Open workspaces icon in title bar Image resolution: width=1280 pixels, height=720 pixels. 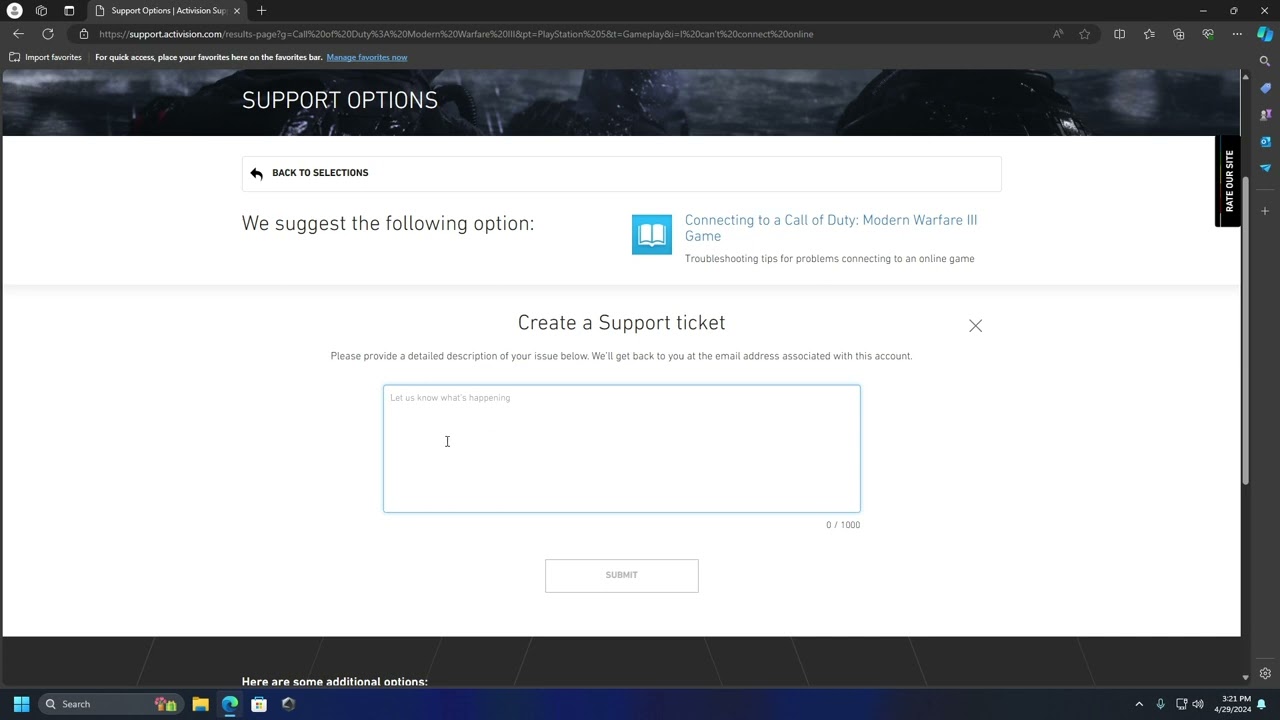[x=41, y=10]
